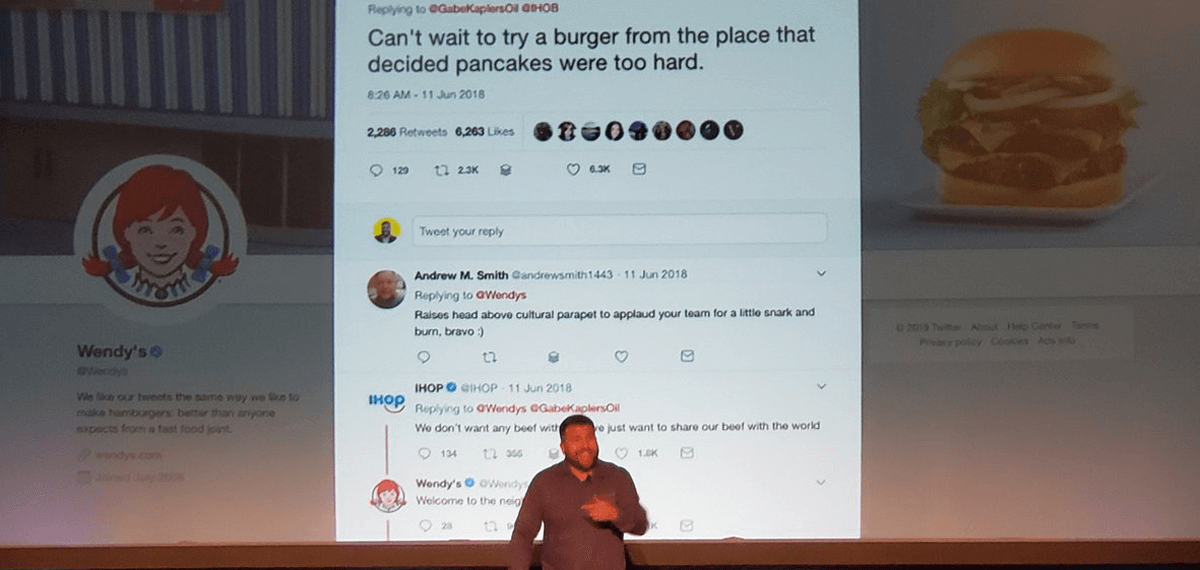Click retweet icon showing 2.3K
Image resolution: width=1200 pixels, height=570 pixels.
point(440,171)
